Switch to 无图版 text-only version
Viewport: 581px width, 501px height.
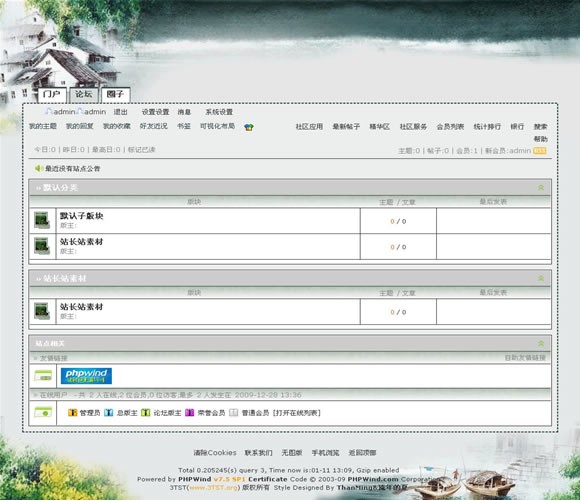tap(292, 453)
